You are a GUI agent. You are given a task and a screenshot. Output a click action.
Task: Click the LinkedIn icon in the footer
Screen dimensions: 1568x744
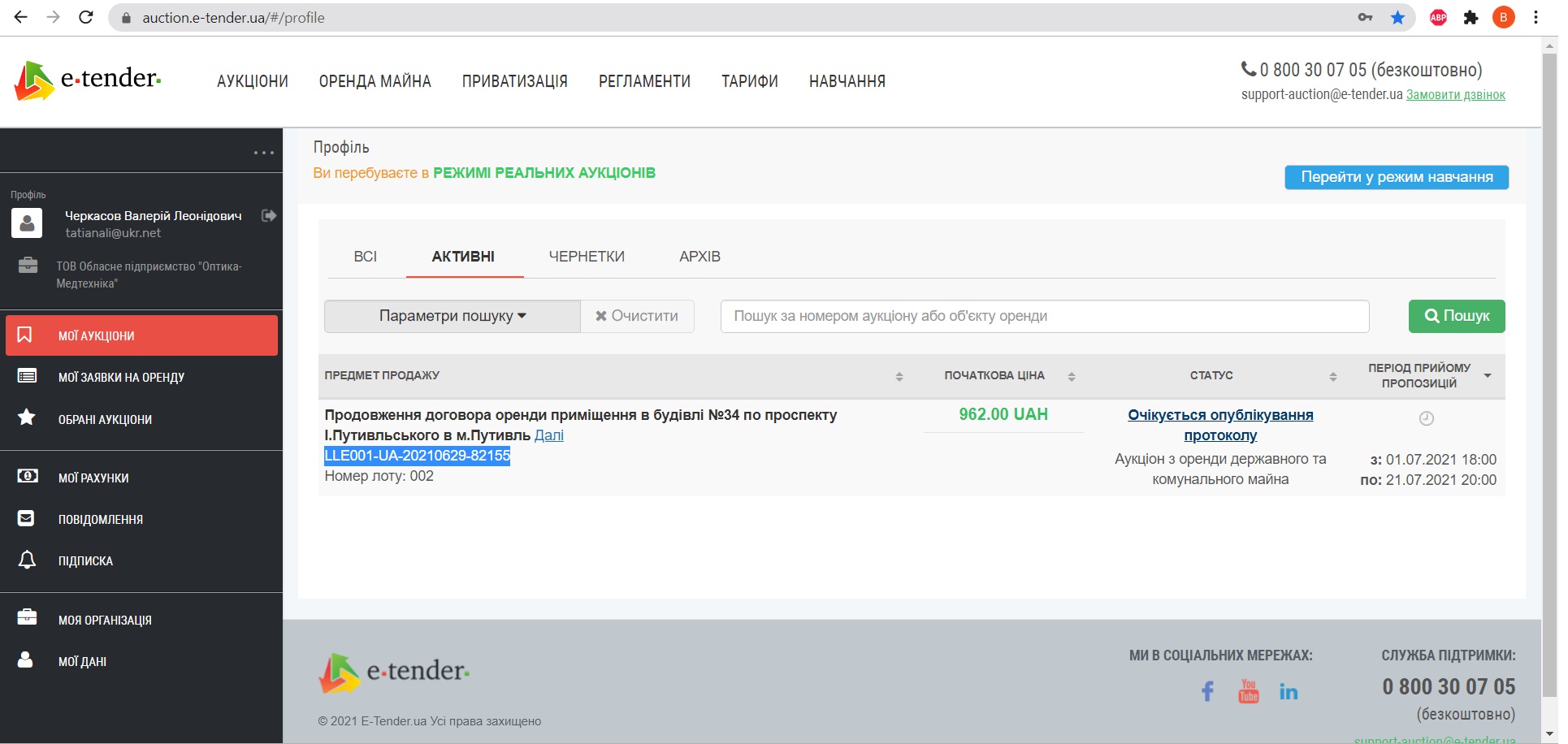[x=1289, y=691]
